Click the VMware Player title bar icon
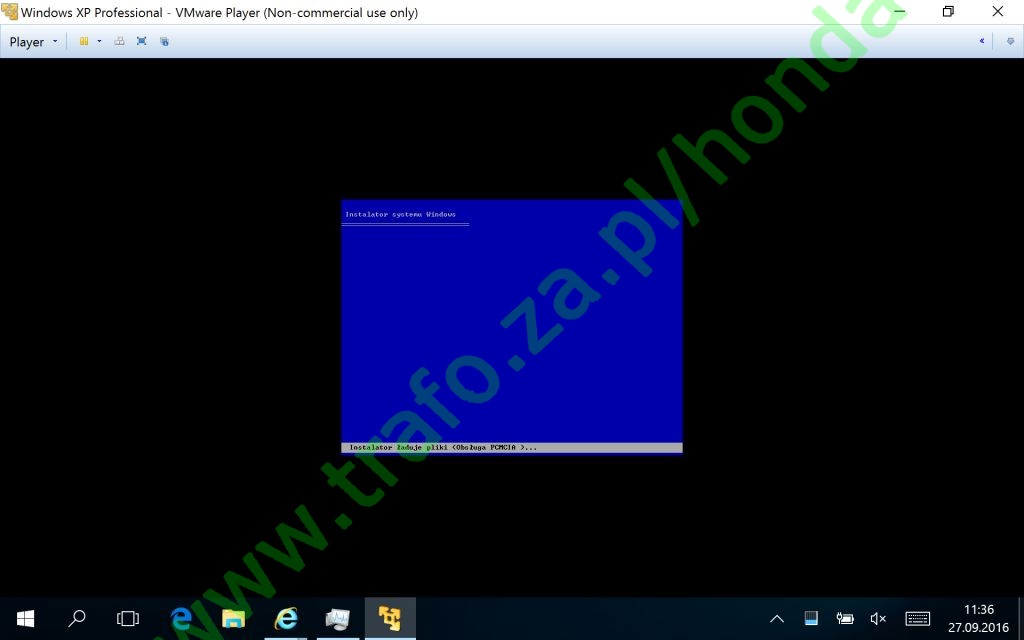The height and width of the screenshot is (640, 1024). (10, 12)
